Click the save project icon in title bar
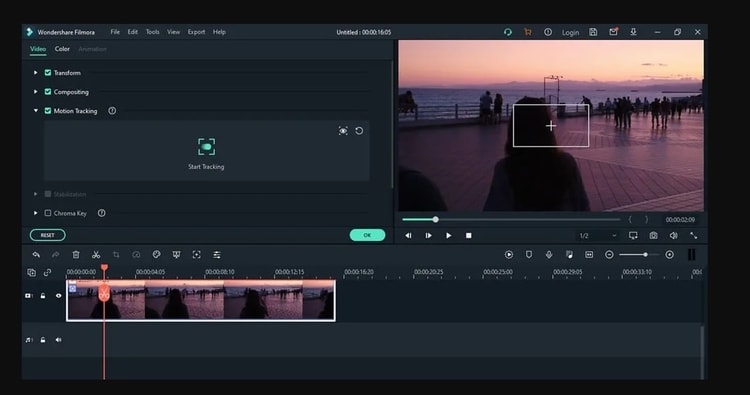The image size is (750, 395). point(593,32)
